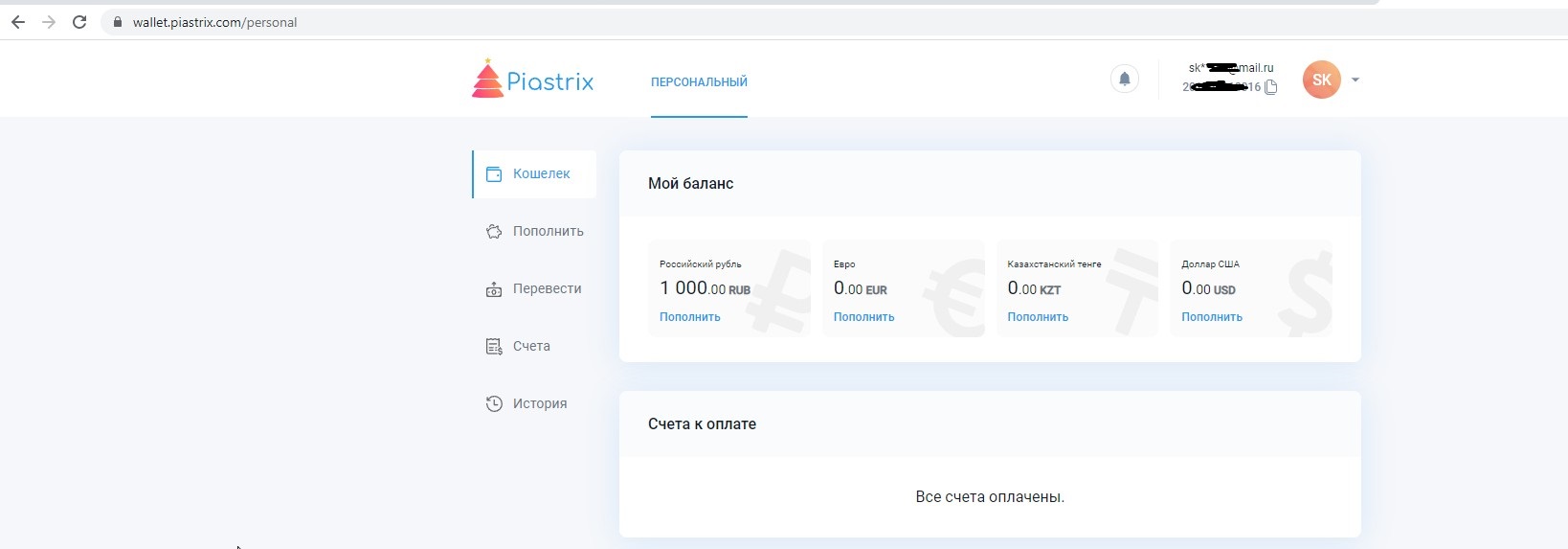This screenshot has width=1568, height=549.
Task: Click the notification bell icon
Action: click(x=1125, y=79)
